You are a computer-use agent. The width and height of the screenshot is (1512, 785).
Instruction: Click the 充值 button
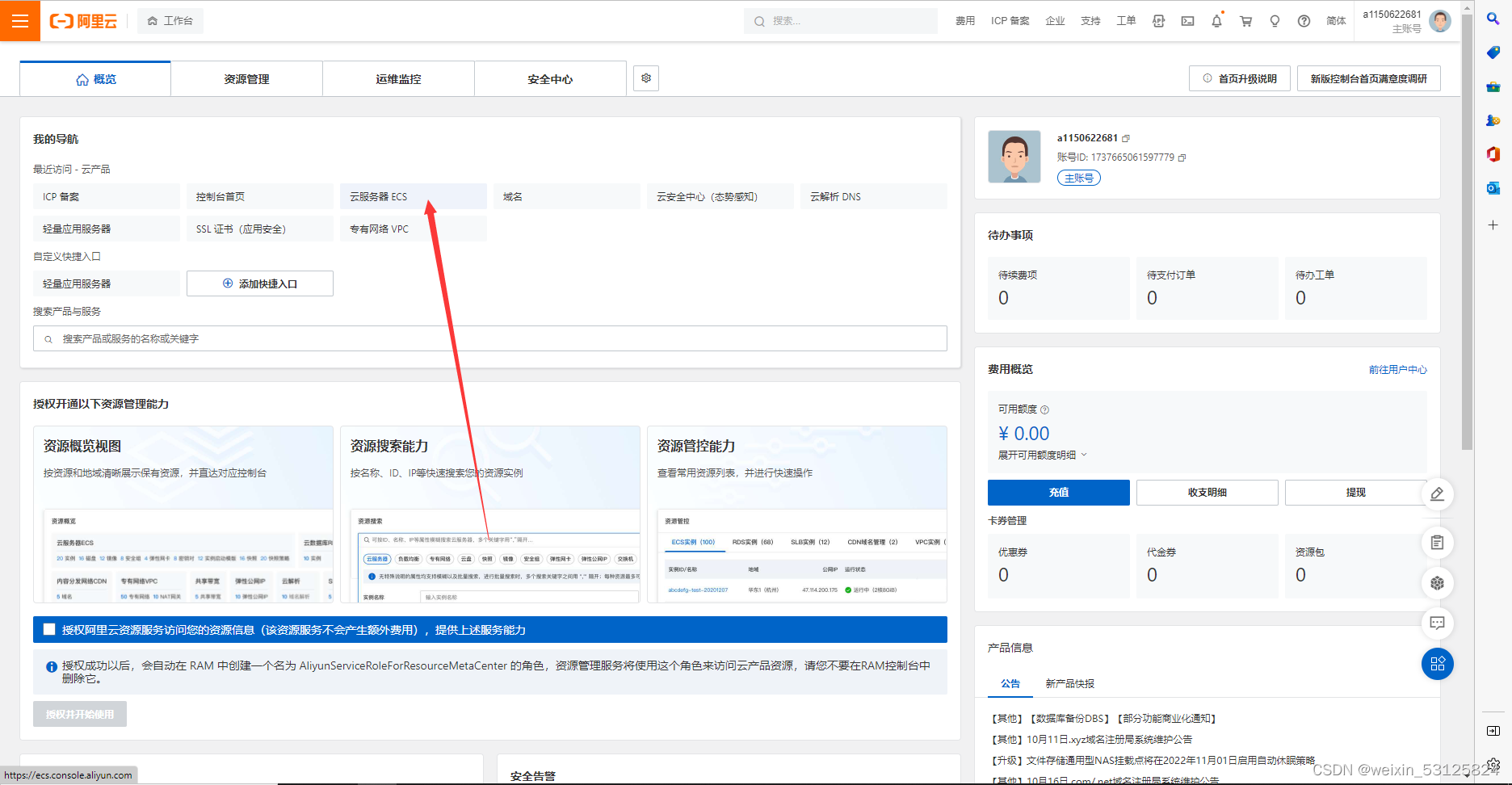click(x=1058, y=493)
